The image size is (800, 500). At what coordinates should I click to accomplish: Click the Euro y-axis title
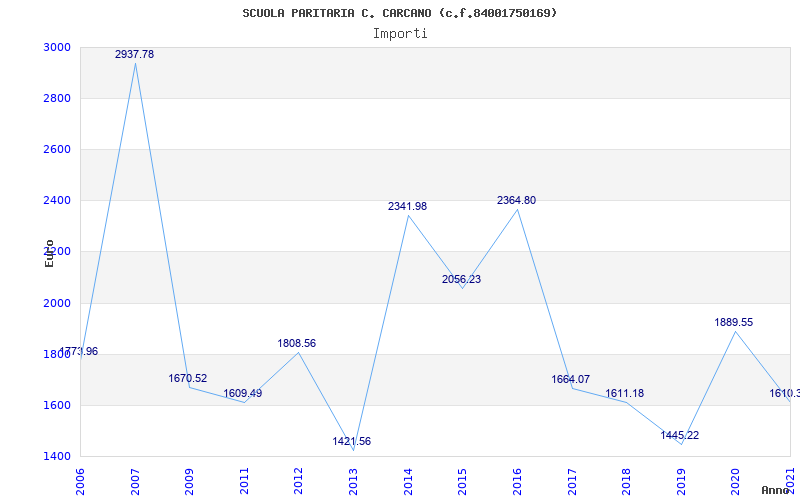click(x=49, y=253)
